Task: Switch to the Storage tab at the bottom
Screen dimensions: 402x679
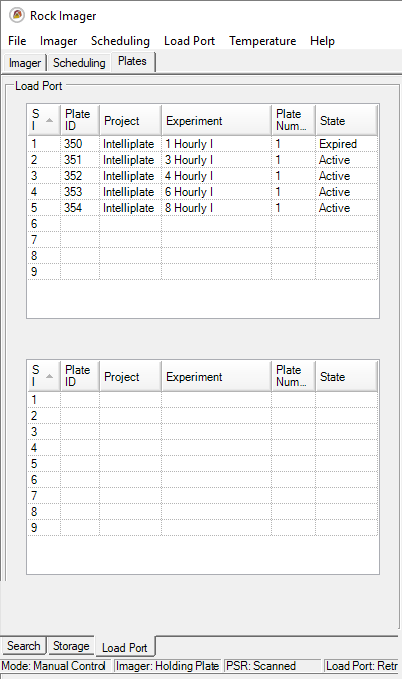Action: coord(71,646)
